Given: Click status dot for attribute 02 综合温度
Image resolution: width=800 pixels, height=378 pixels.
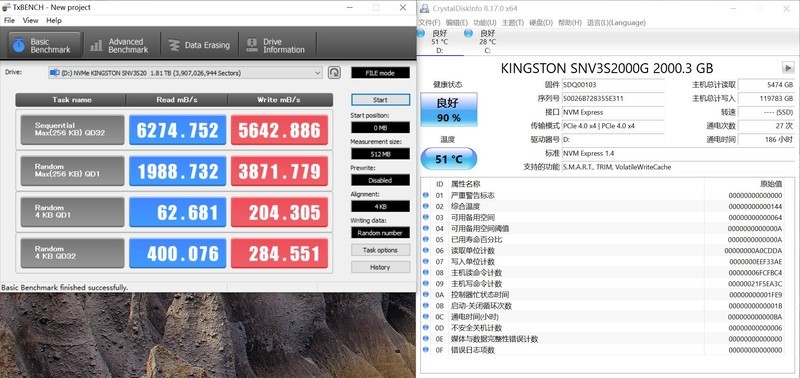Looking at the screenshot, I should point(426,207).
